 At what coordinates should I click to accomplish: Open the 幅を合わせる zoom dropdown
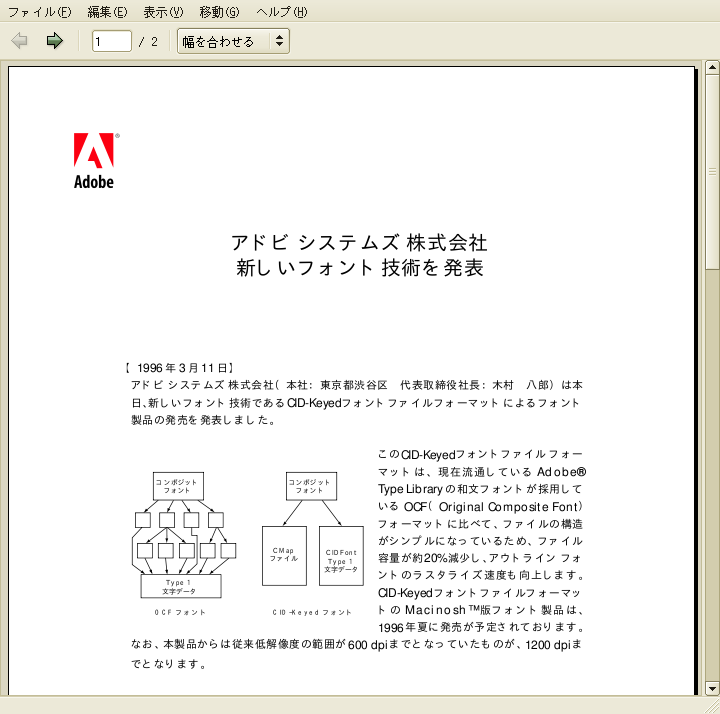tap(233, 41)
